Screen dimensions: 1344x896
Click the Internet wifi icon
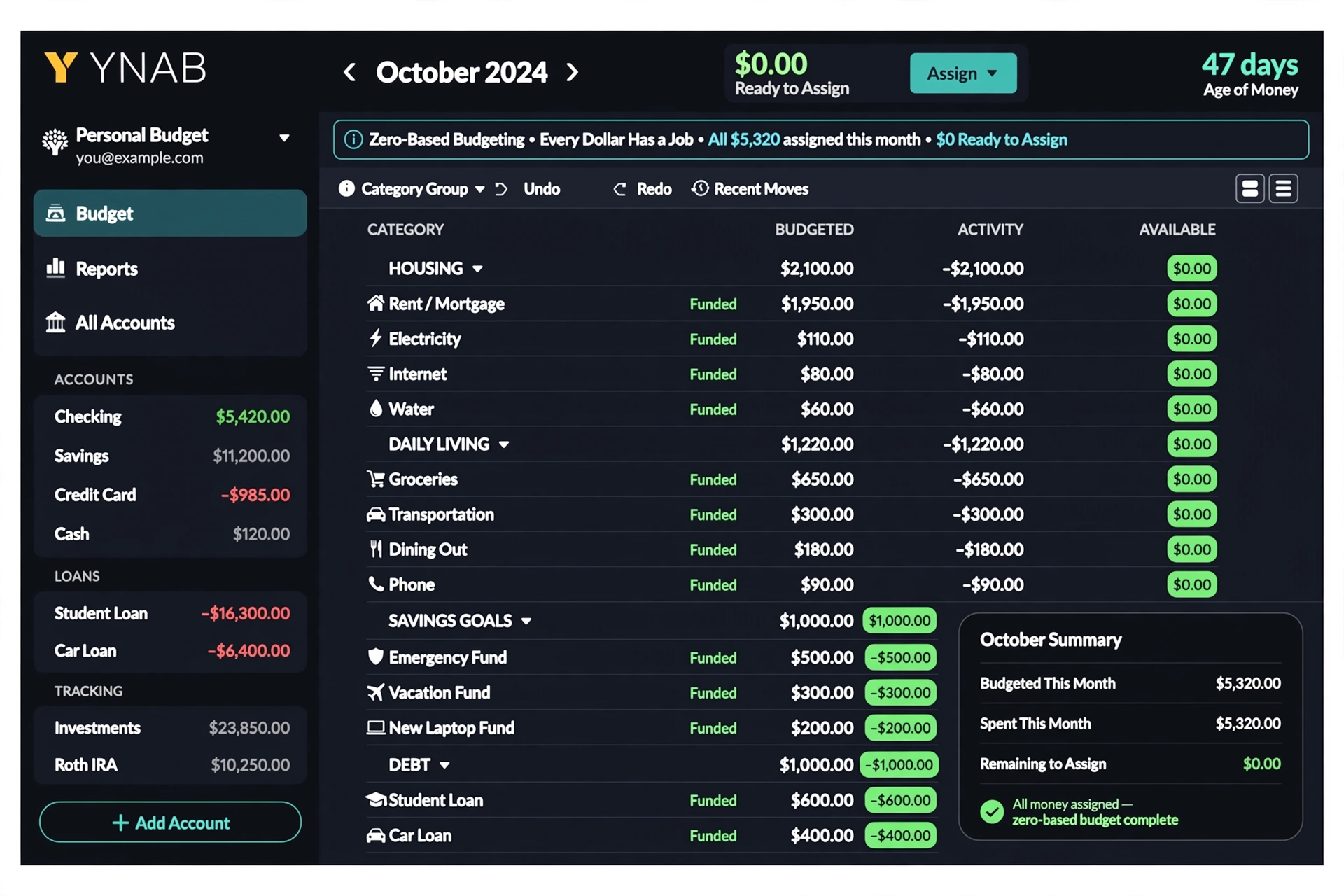[x=376, y=374]
